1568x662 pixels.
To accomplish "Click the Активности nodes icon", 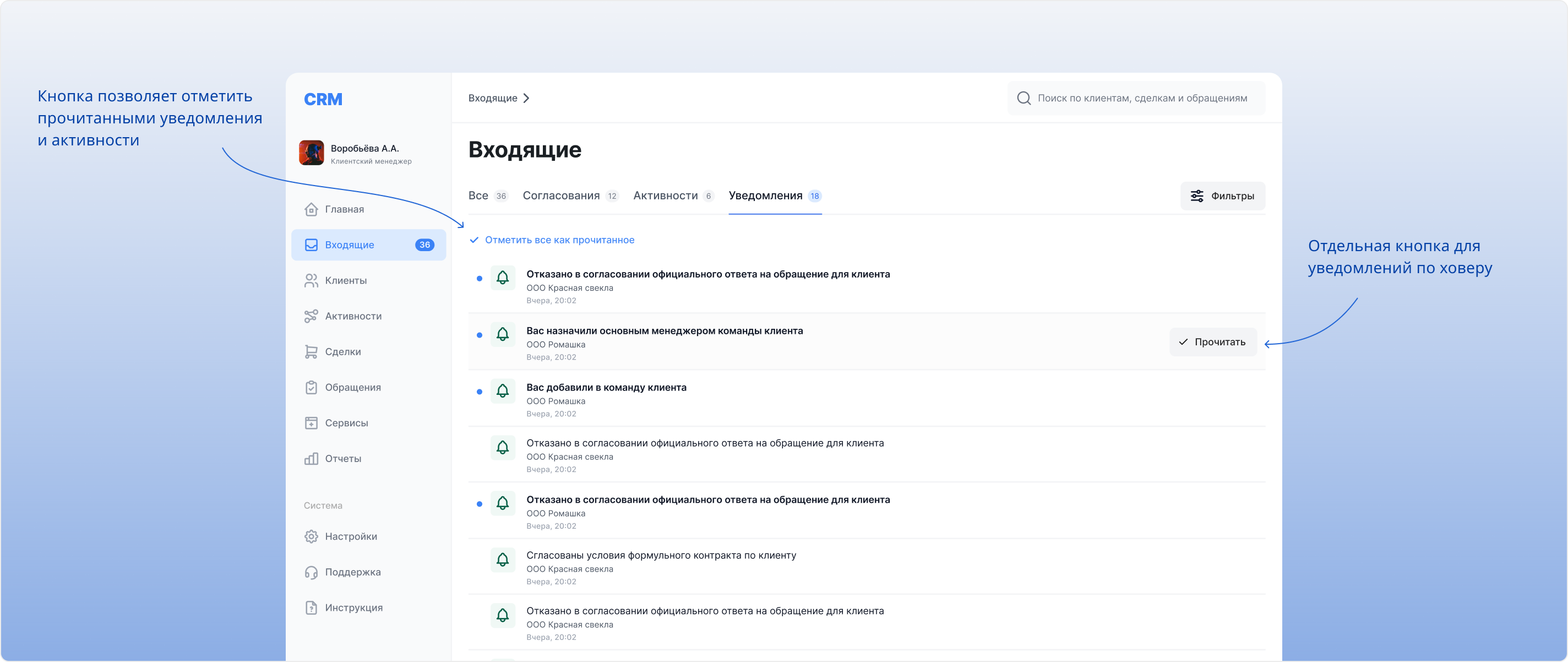I will (x=311, y=316).
